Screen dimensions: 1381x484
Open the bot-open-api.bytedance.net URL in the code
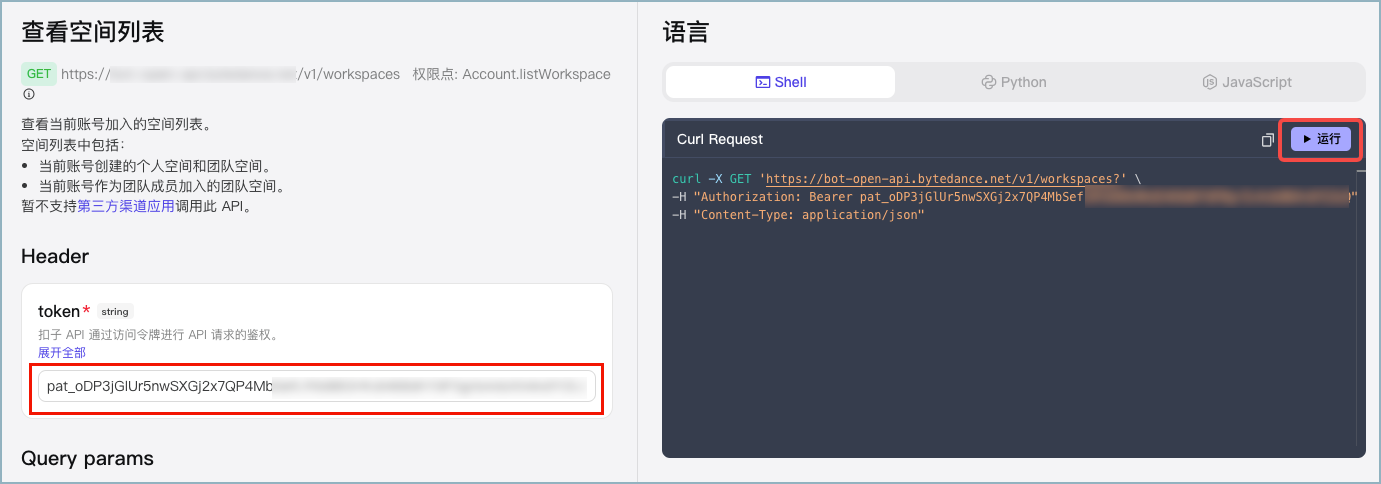coord(942,179)
